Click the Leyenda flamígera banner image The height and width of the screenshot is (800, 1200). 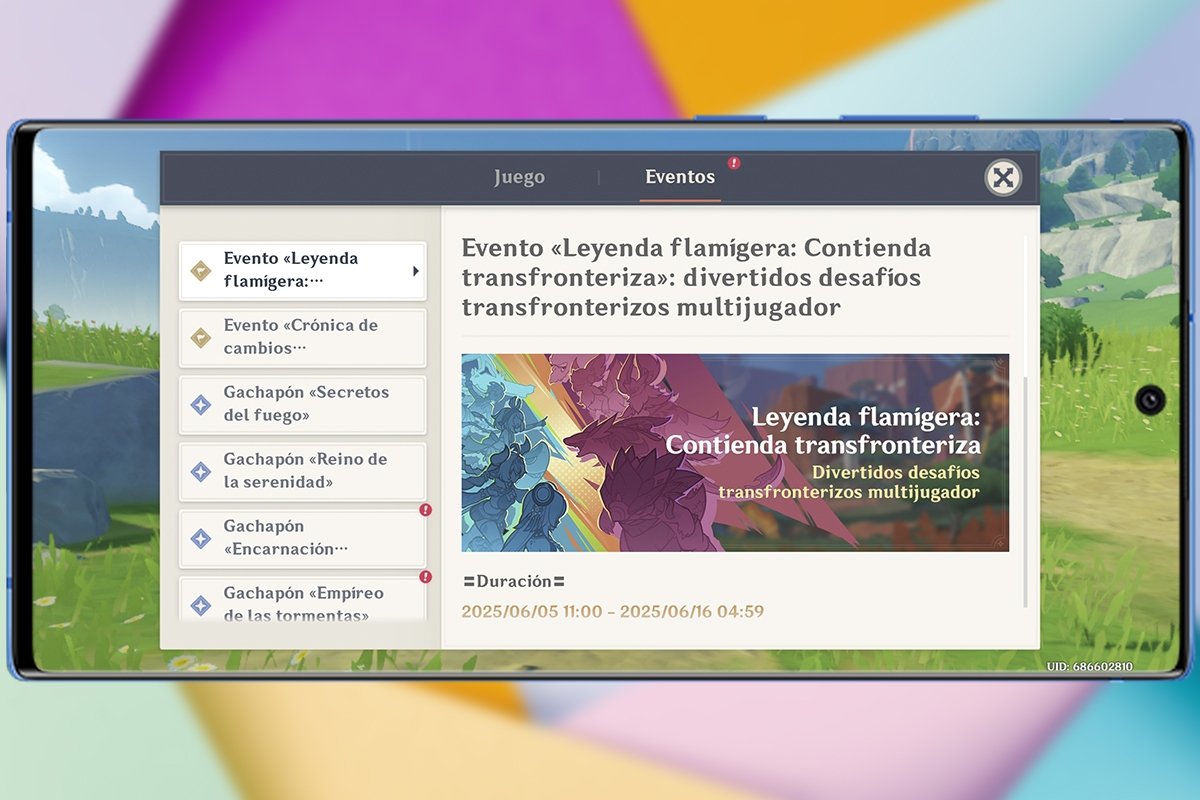coord(735,452)
